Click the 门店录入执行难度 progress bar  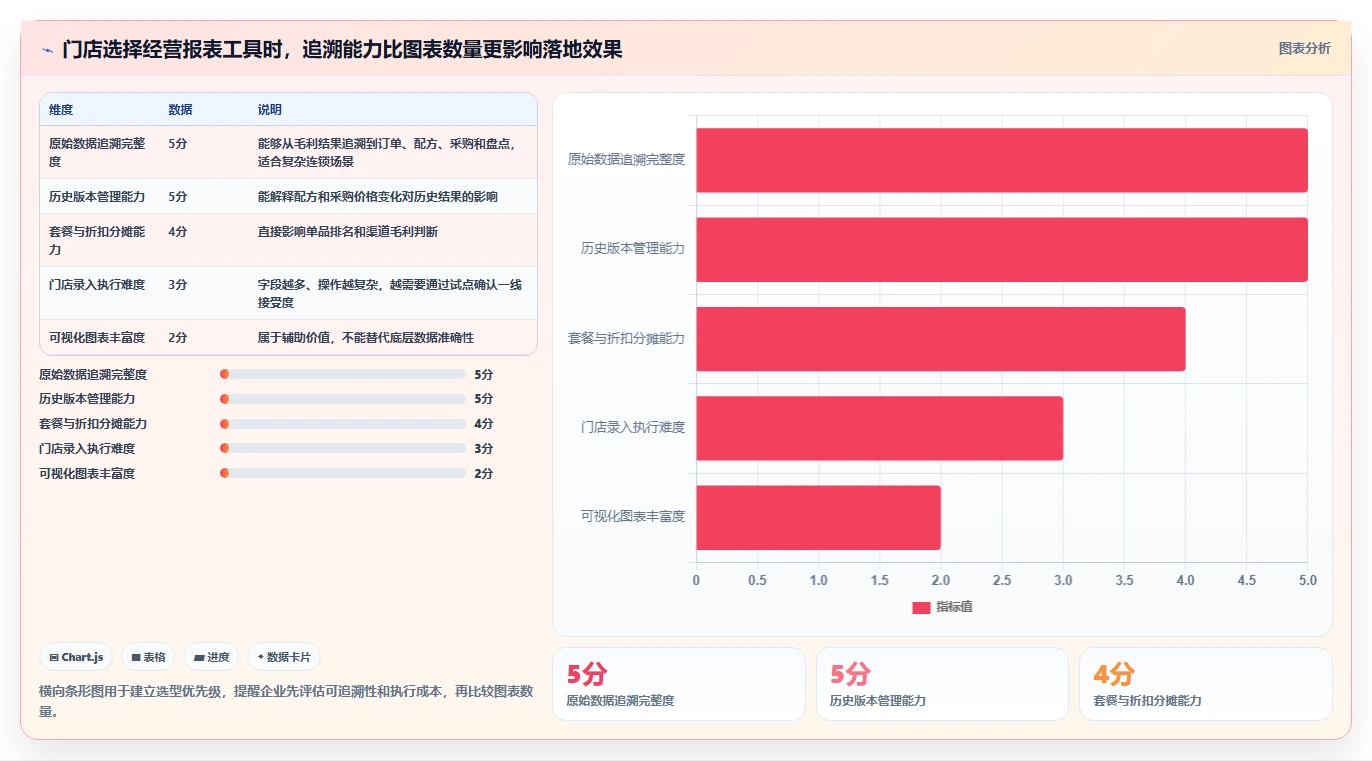(x=343, y=449)
